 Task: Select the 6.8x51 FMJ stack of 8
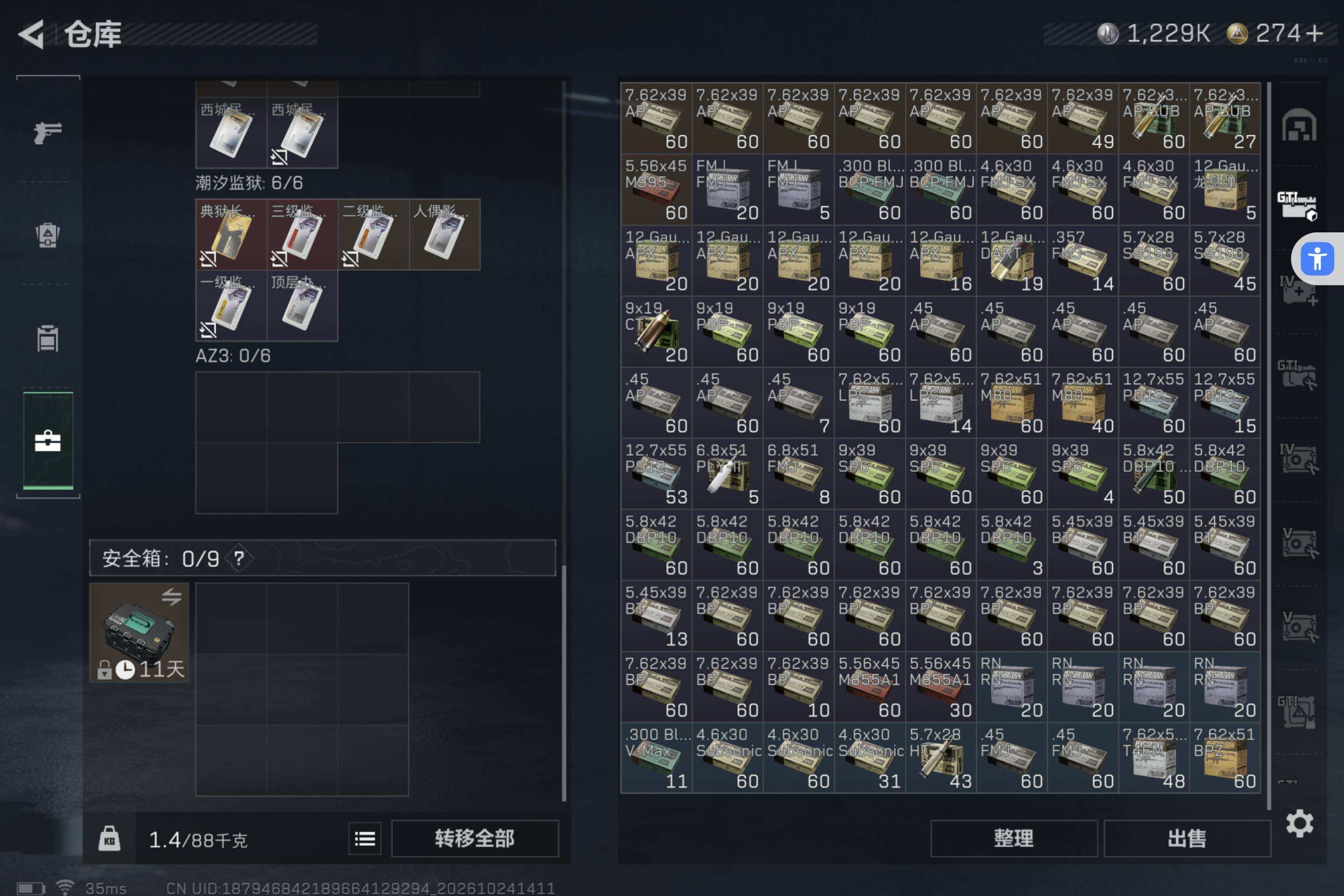[x=798, y=474]
